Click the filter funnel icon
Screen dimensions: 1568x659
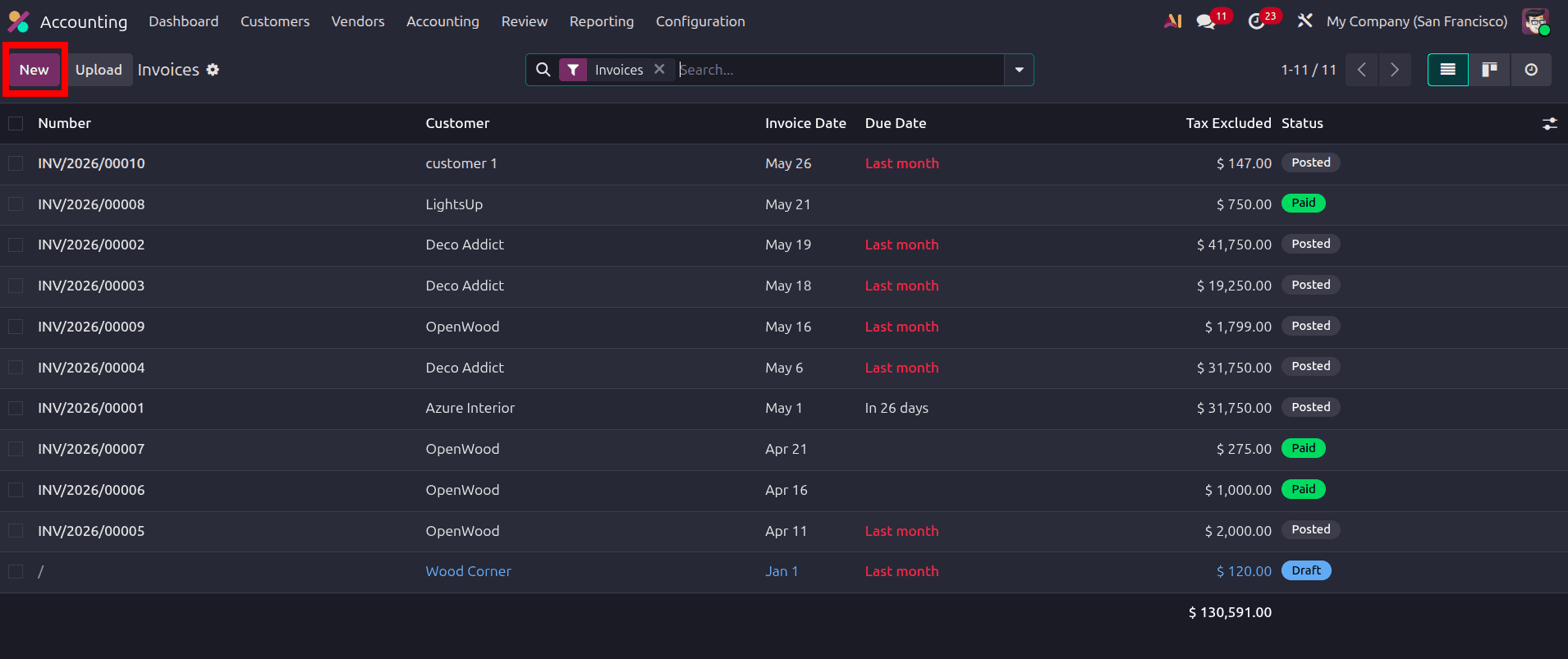(573, 70)
